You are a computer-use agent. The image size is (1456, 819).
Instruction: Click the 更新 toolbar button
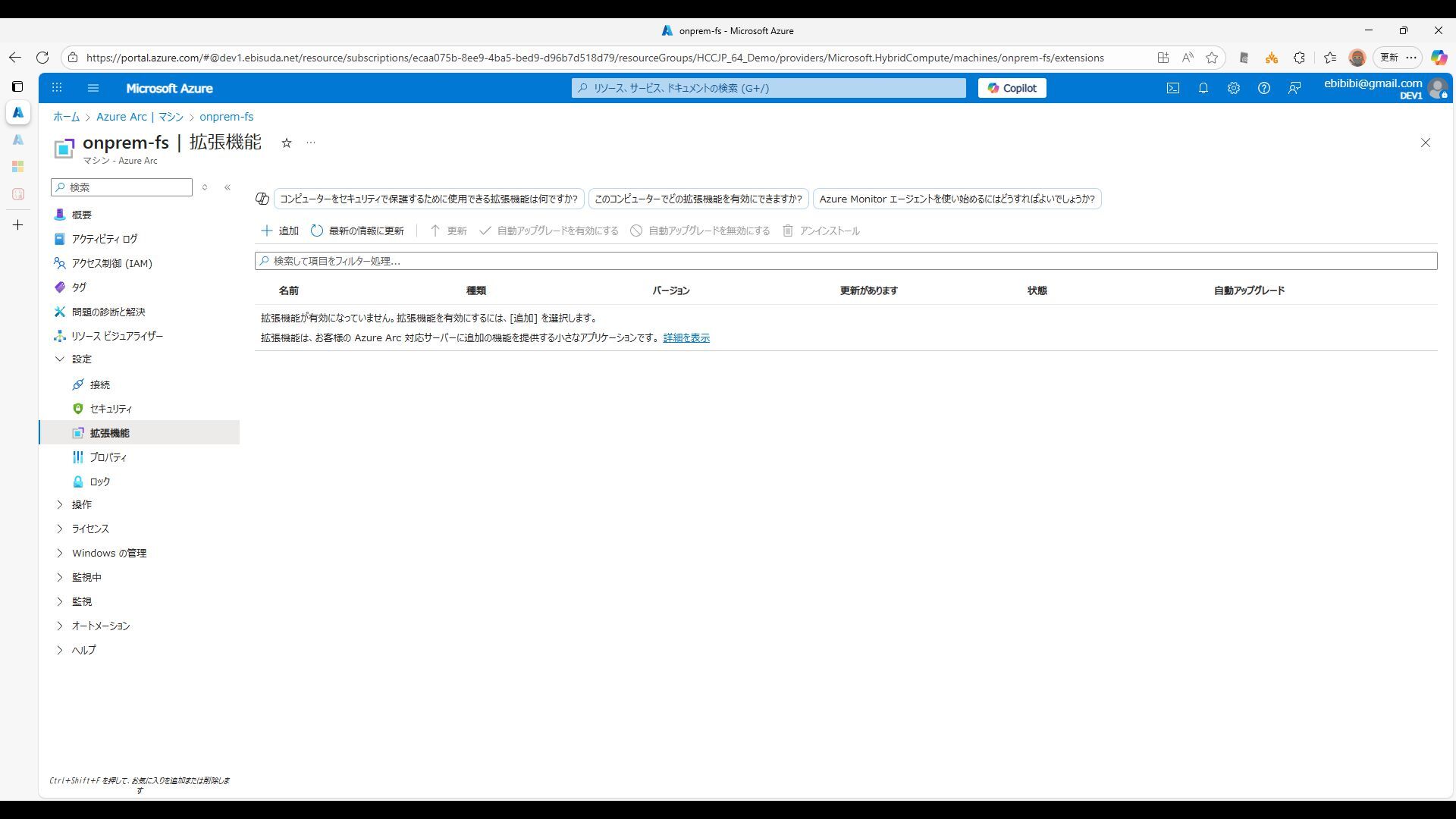tap(448, 231)
